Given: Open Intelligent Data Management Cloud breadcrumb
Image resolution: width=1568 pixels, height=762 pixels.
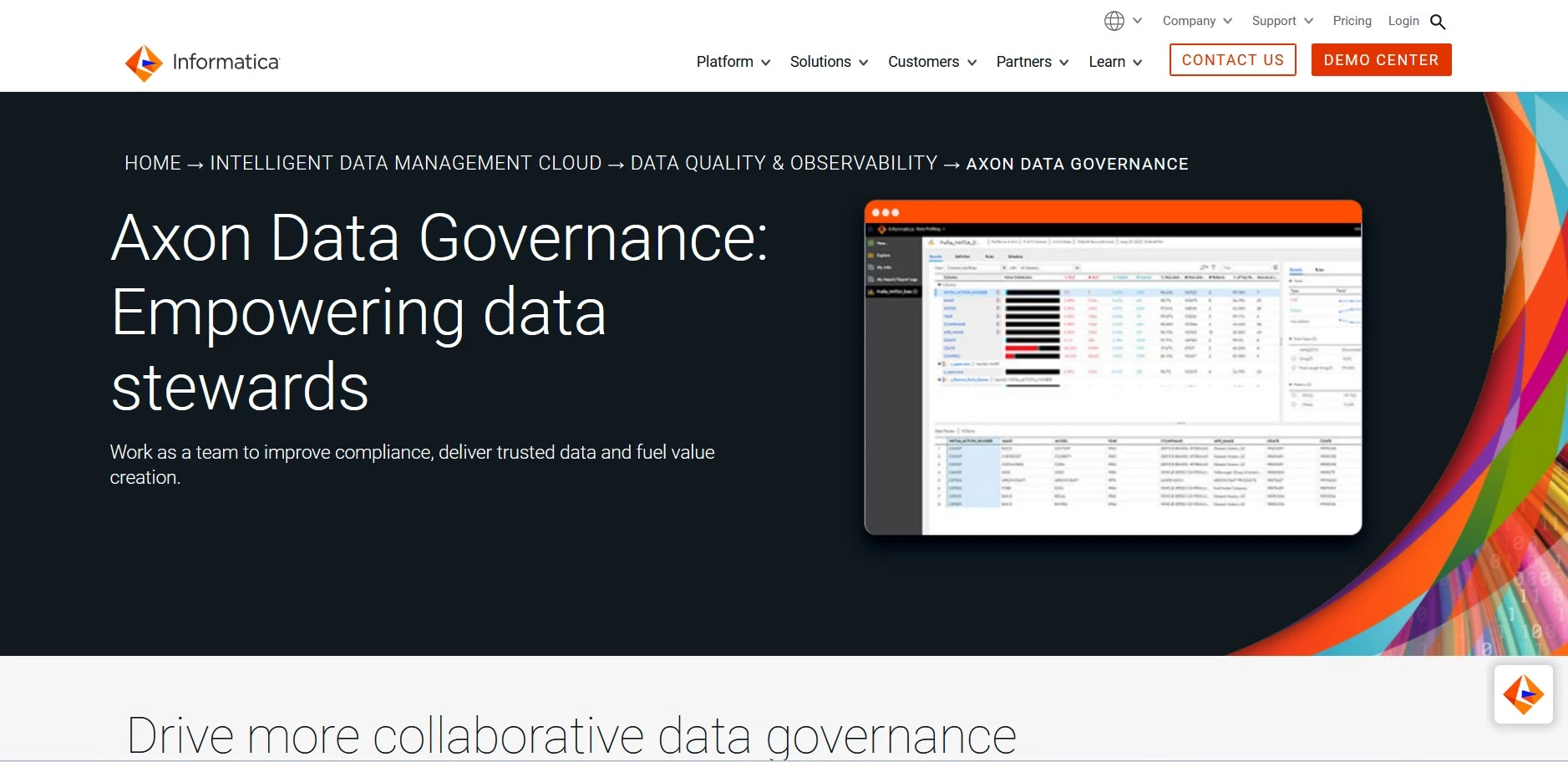Looking at the screenshot, I should [x=406, y=164].
